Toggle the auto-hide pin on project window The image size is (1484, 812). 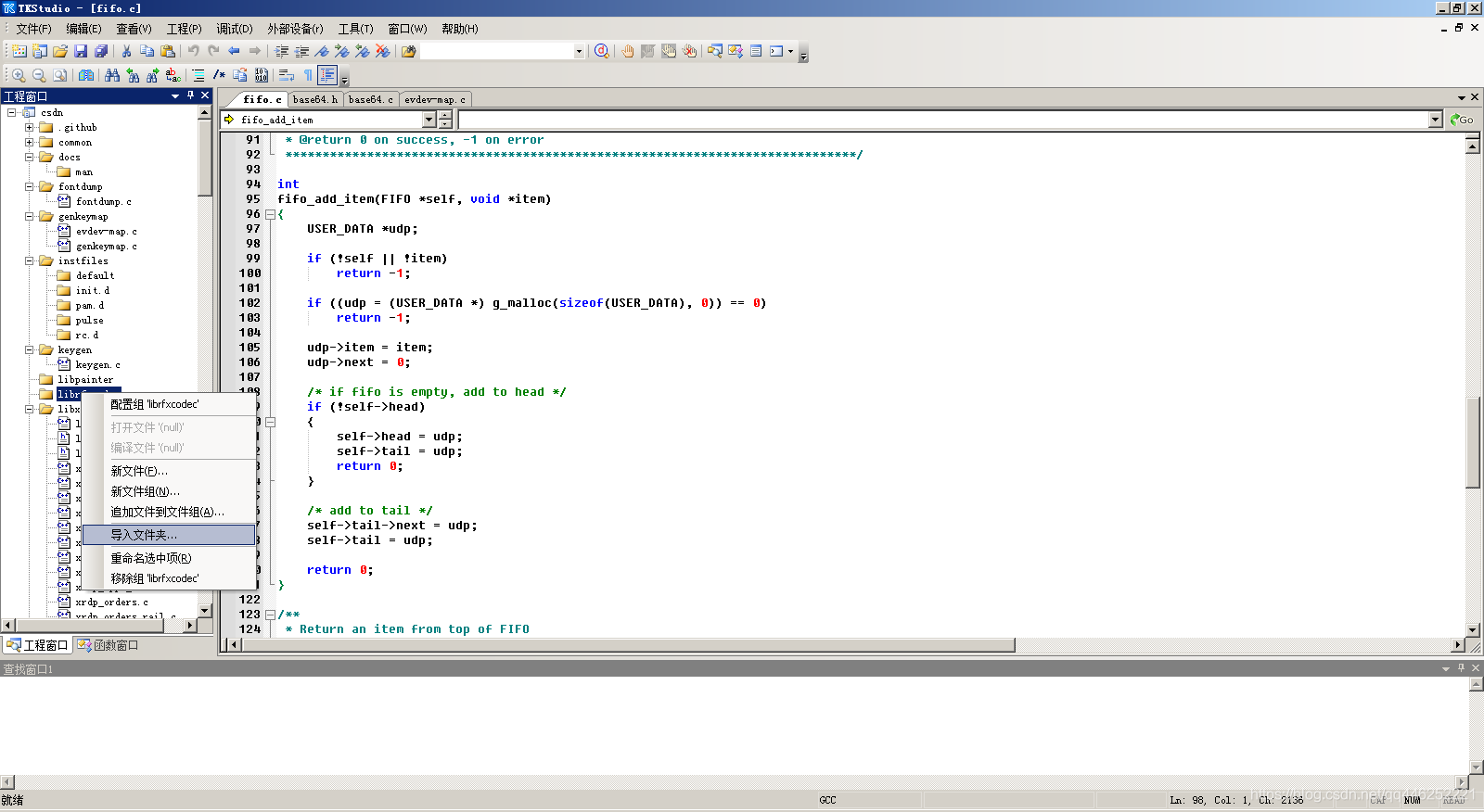[190, 95]
